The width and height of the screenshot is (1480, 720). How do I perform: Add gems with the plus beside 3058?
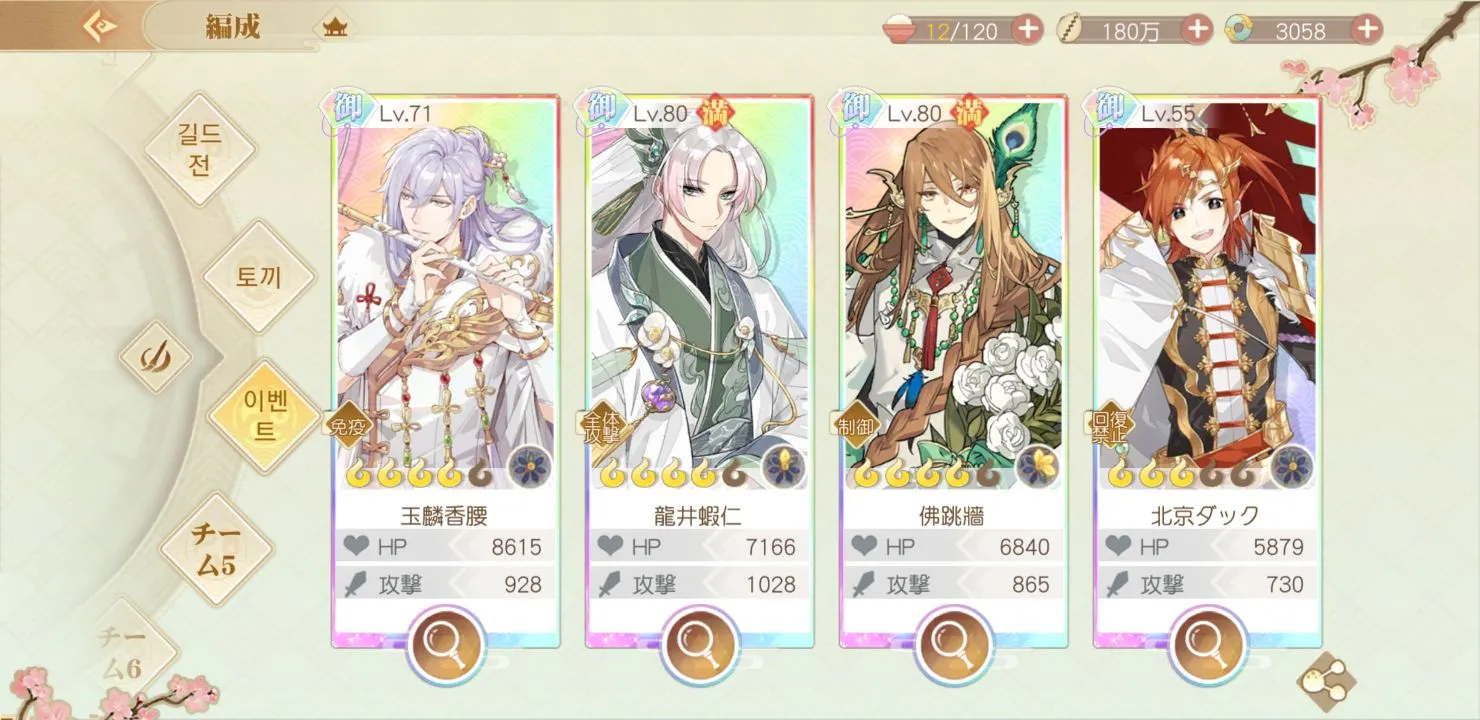tap(1367, 29)
